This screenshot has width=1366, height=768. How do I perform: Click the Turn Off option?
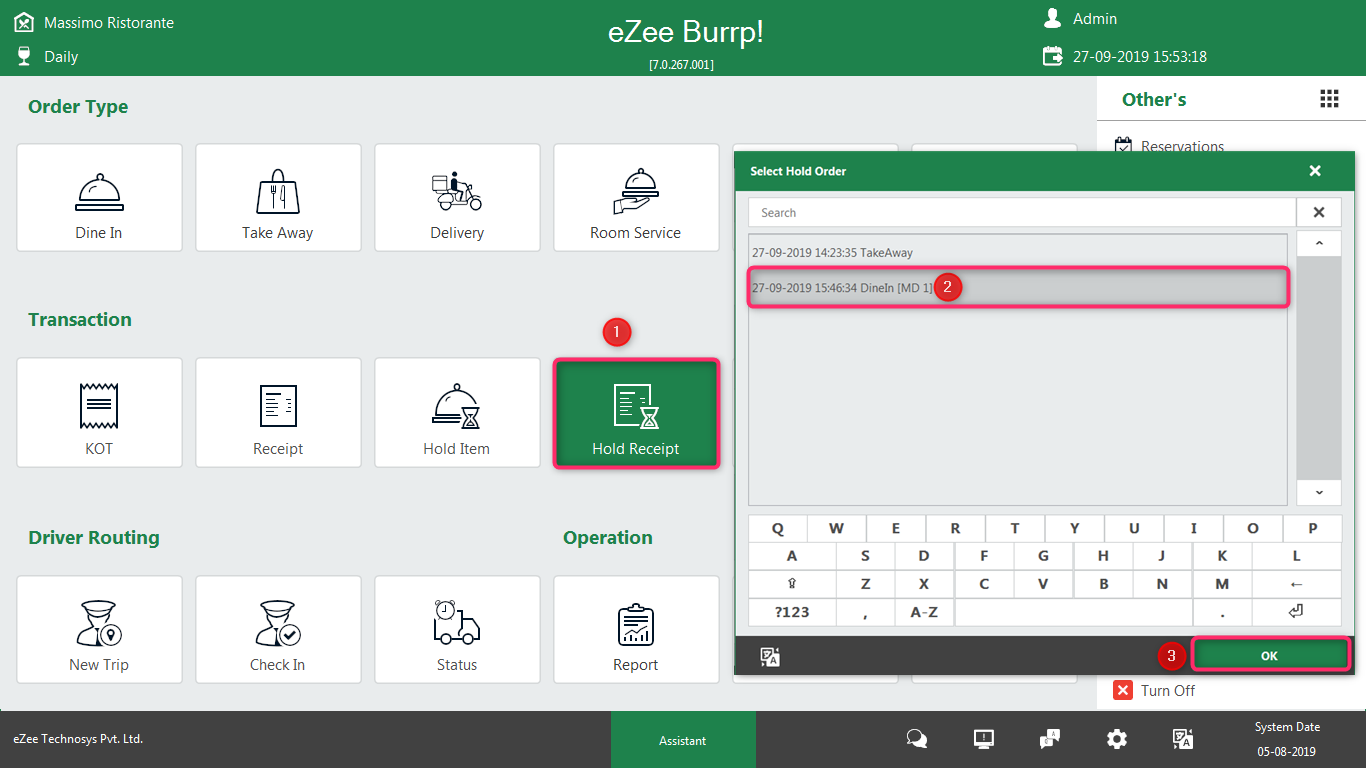click(x=1154, y=690)
